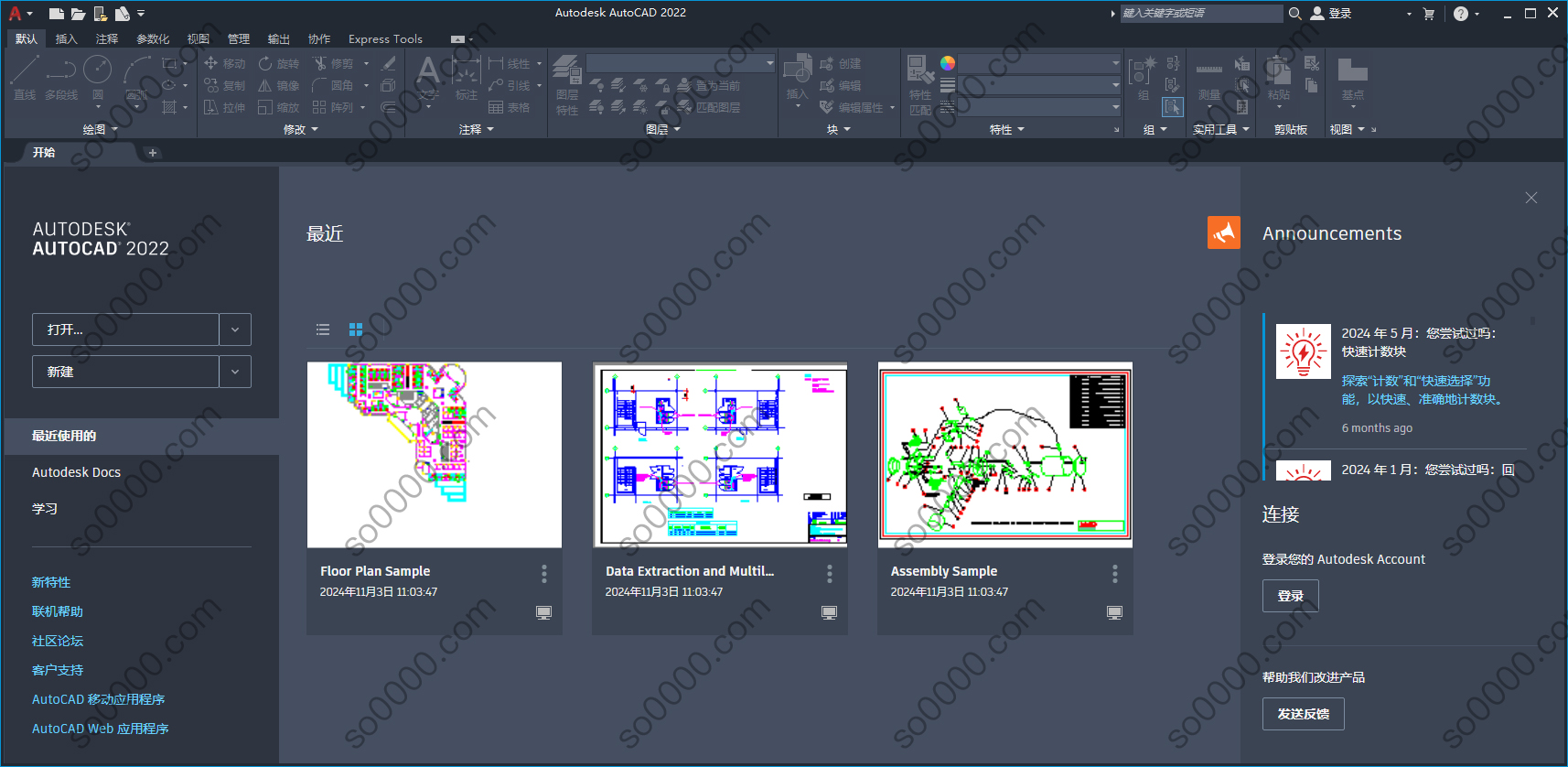Click the Sign in (登录) button under Connect
1568x767 pixels.
click(1291, 596)
